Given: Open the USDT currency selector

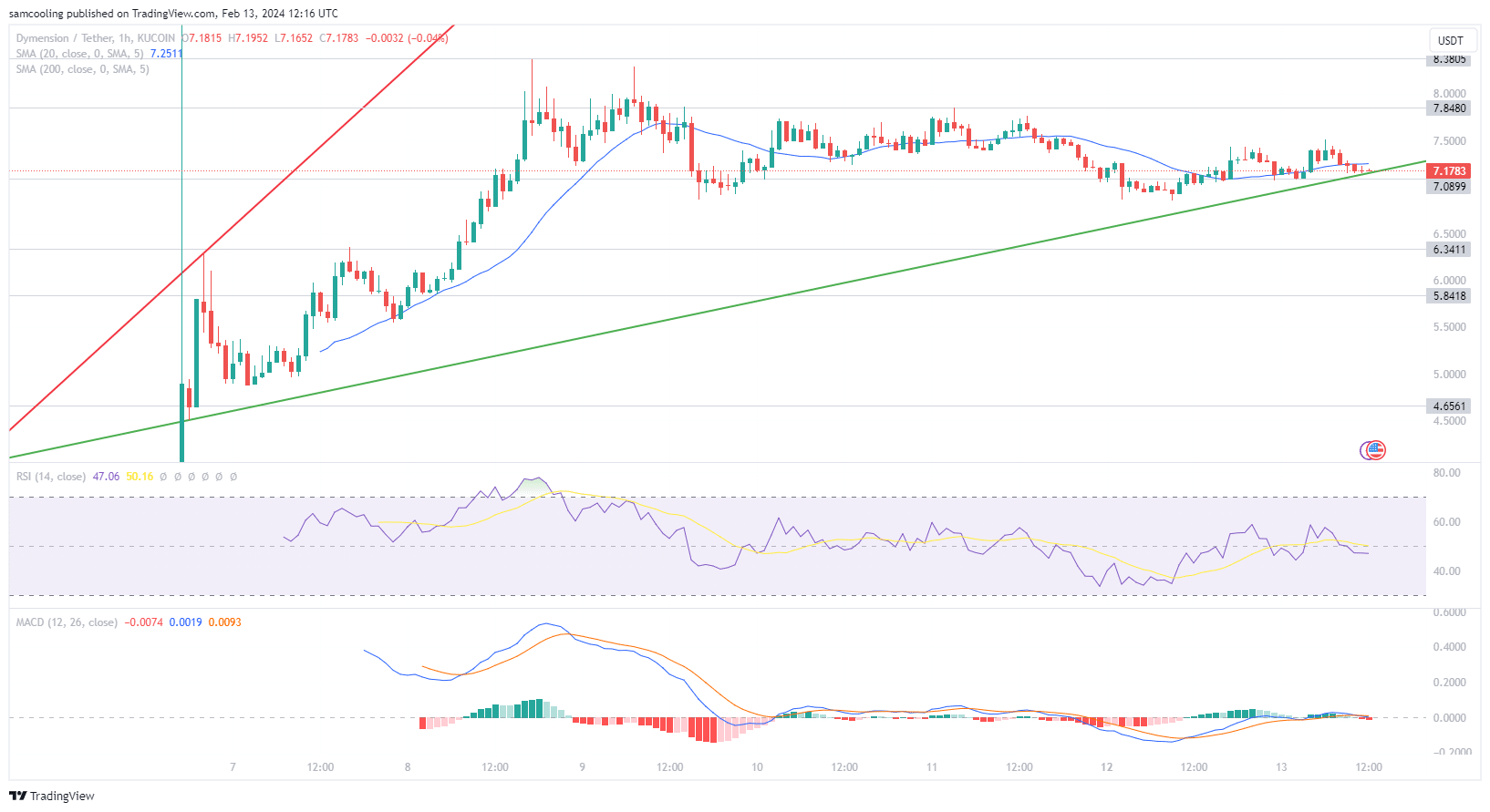Looking at the screenshot, I should (x=1450, y=40).
